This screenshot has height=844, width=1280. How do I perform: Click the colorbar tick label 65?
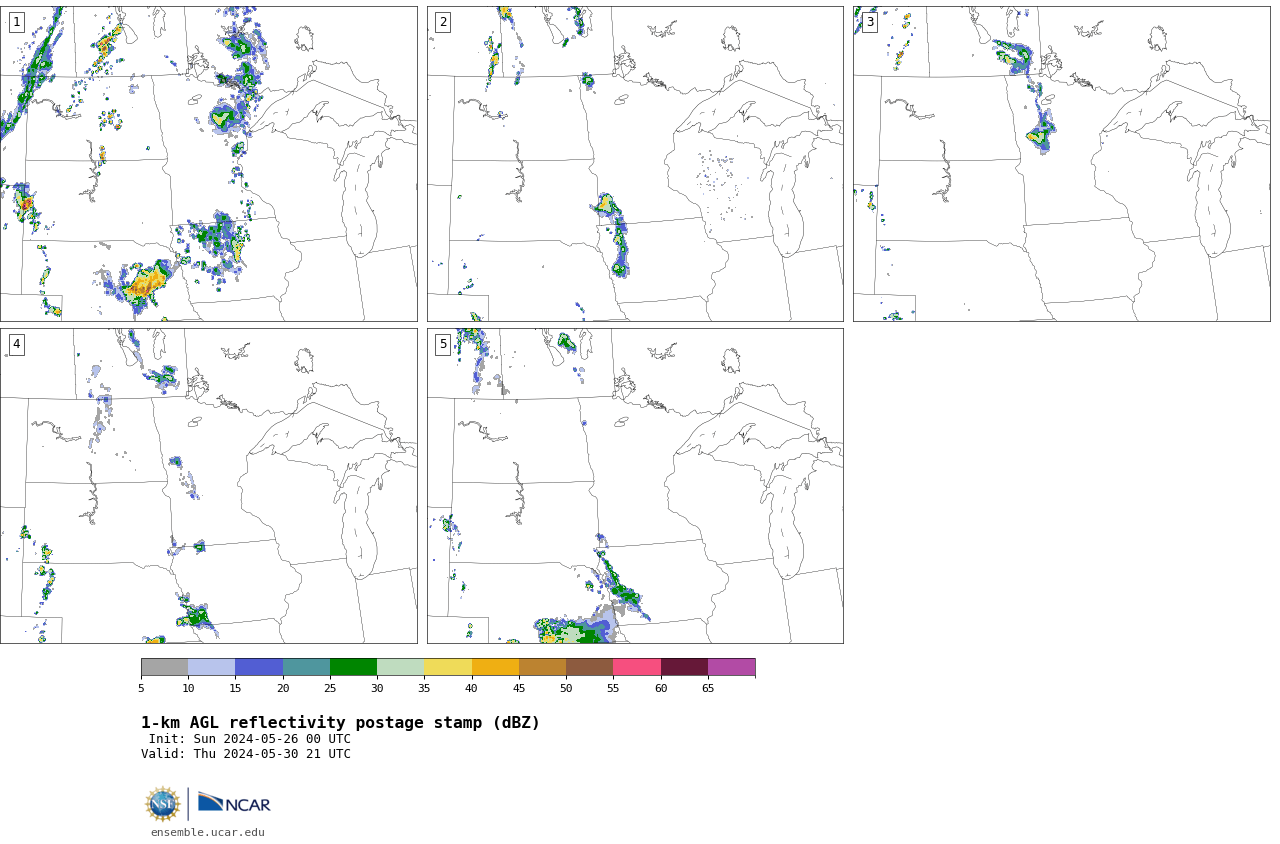pyautogui.click(x=708, y=688)
